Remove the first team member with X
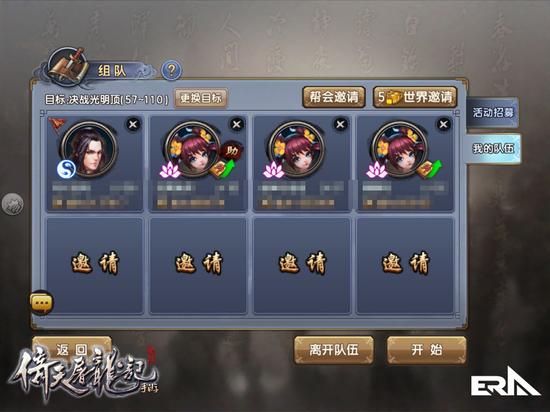This screenshot has width=550, height=412. 133,124
